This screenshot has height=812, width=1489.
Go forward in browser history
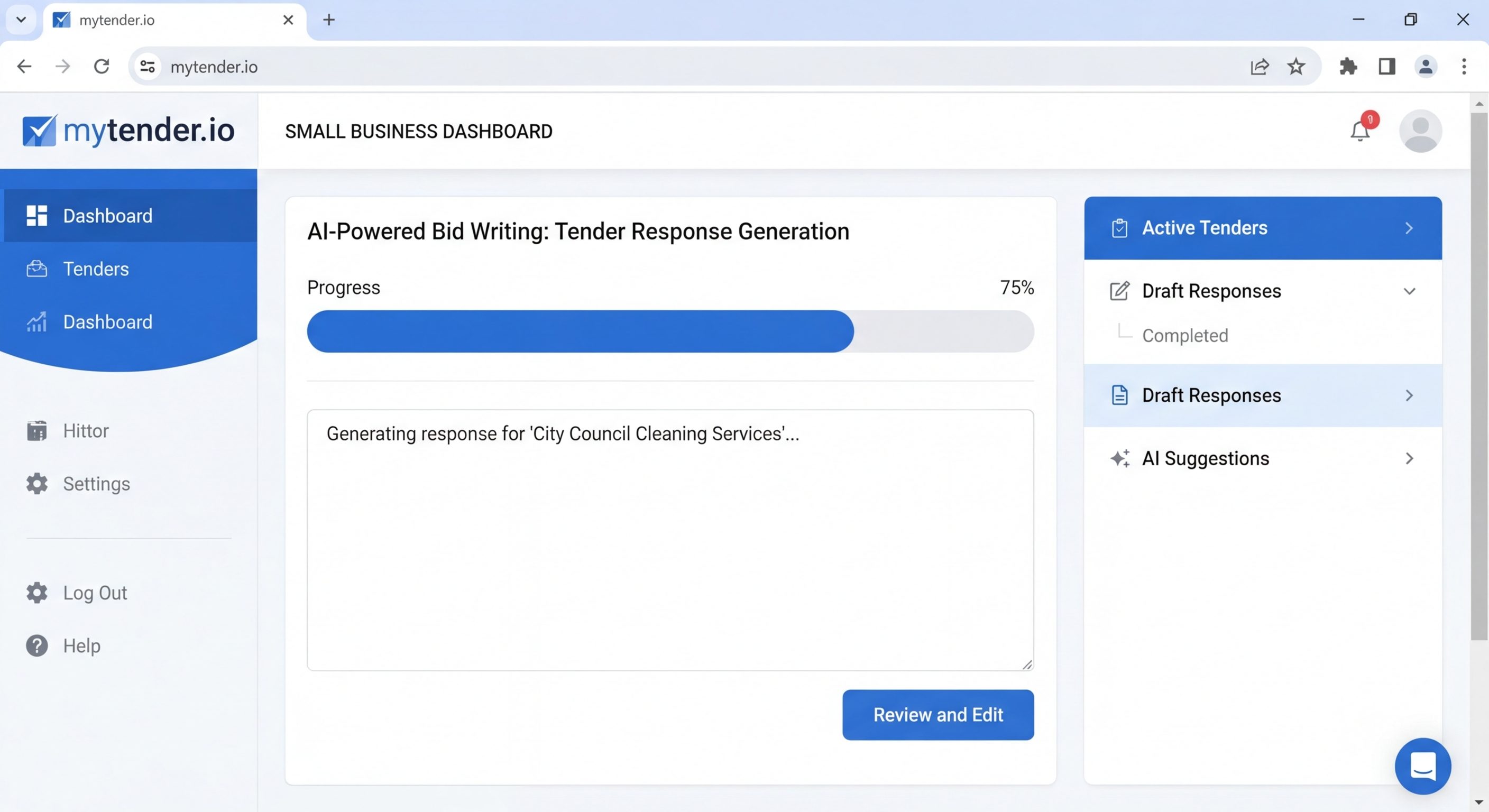pos(62,67)
